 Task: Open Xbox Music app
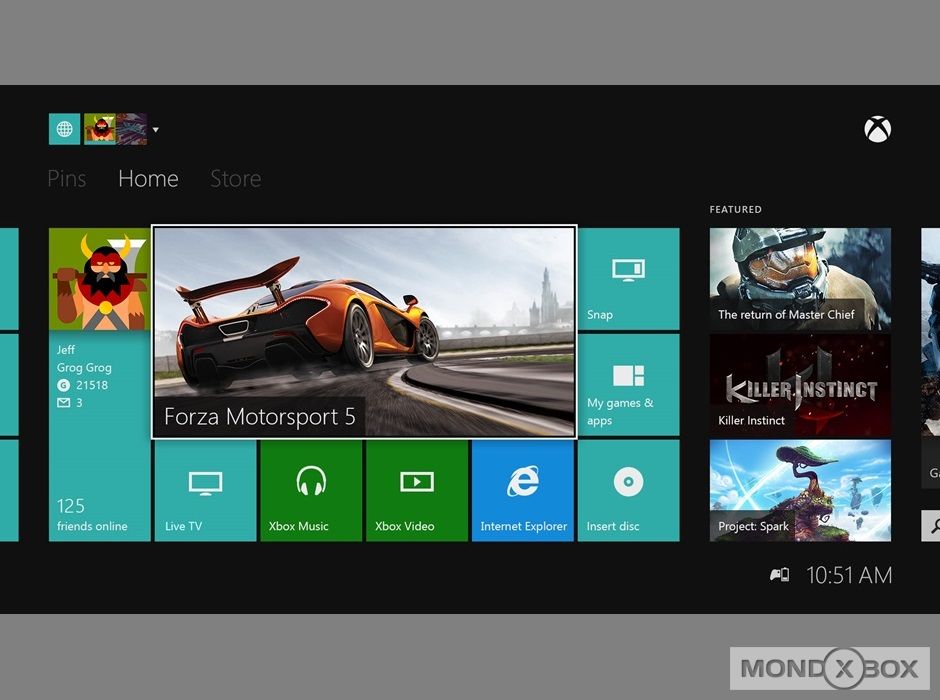[311, 491]
